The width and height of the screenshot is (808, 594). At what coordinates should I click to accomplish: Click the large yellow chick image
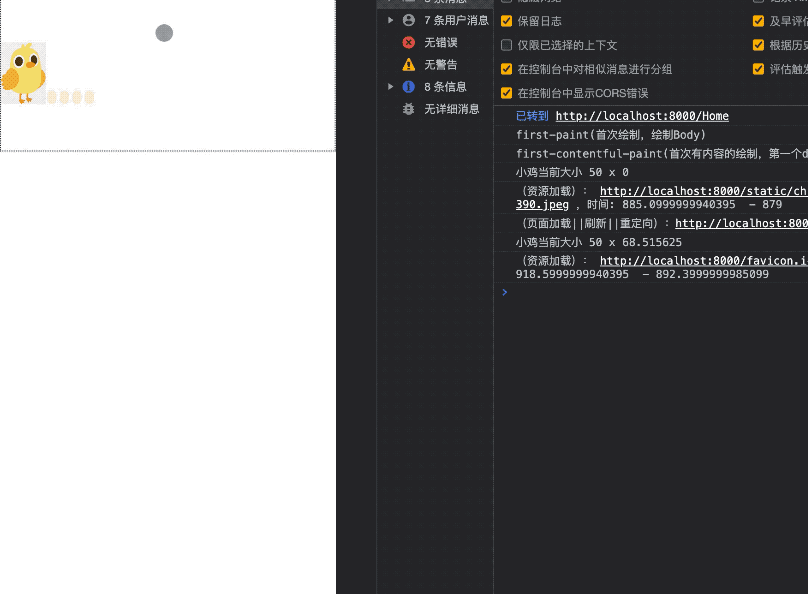point(23,73)
